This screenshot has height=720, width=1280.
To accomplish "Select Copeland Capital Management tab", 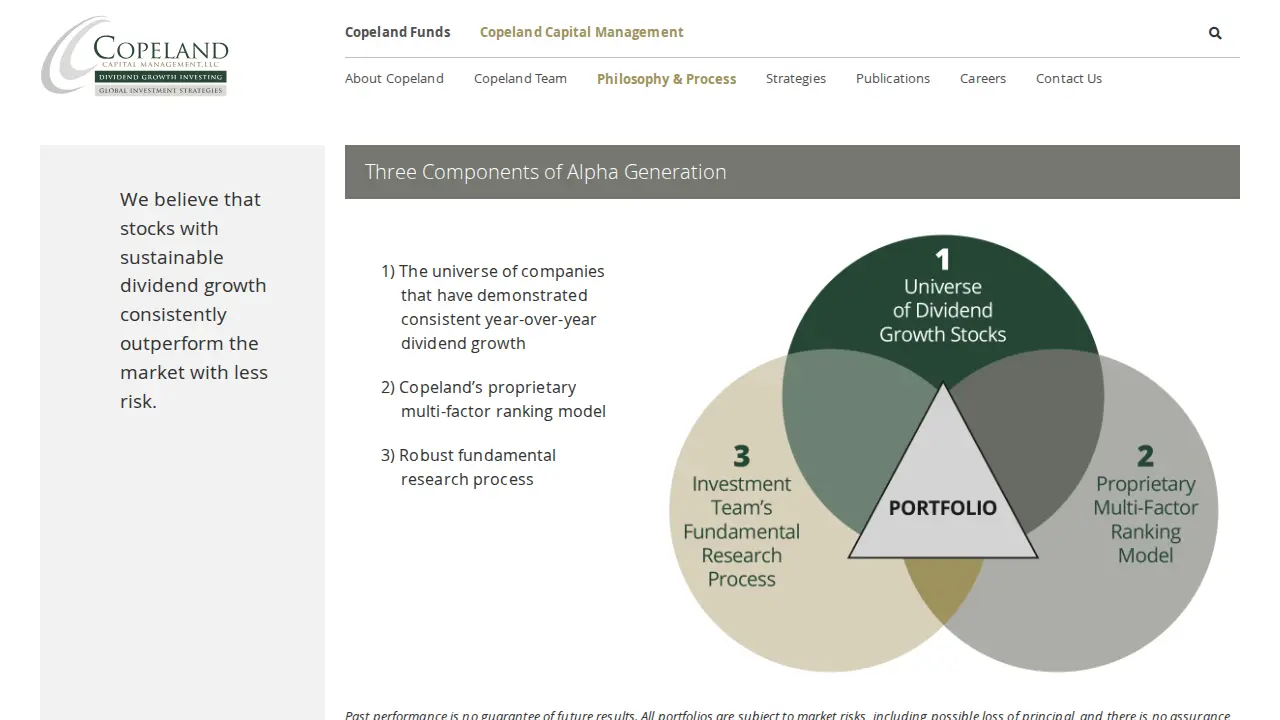I will click(582, 32).
